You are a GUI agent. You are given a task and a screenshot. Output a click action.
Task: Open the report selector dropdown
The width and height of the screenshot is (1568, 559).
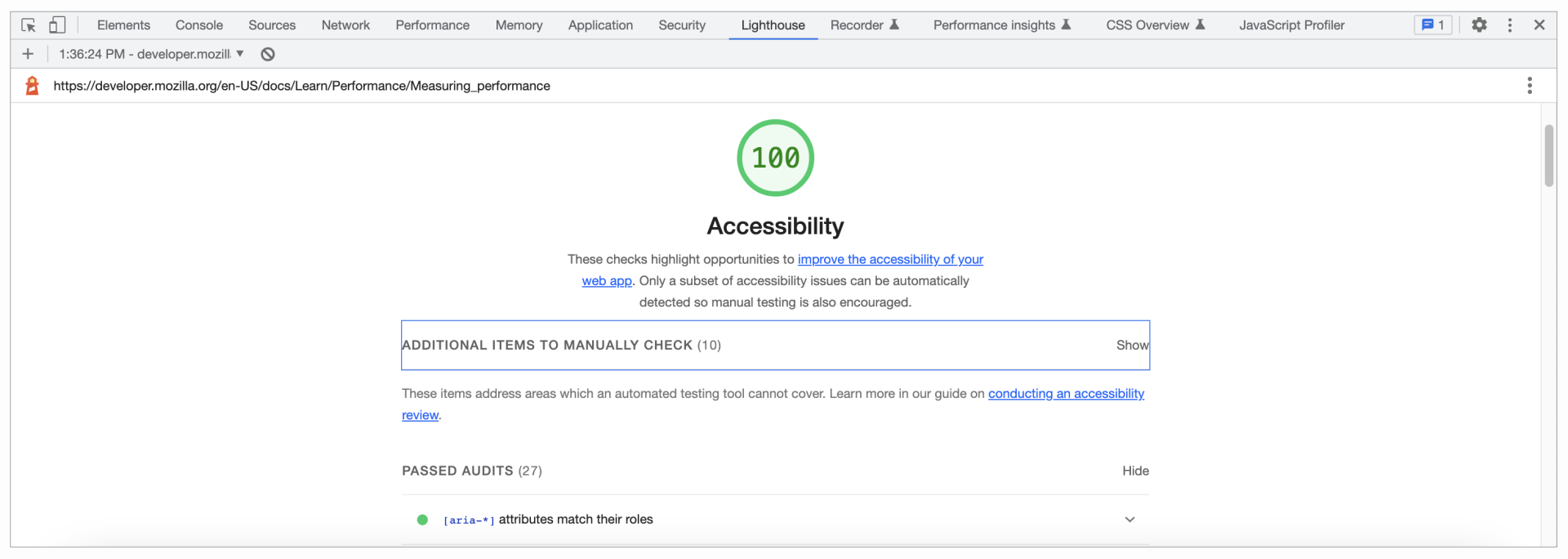151,54
